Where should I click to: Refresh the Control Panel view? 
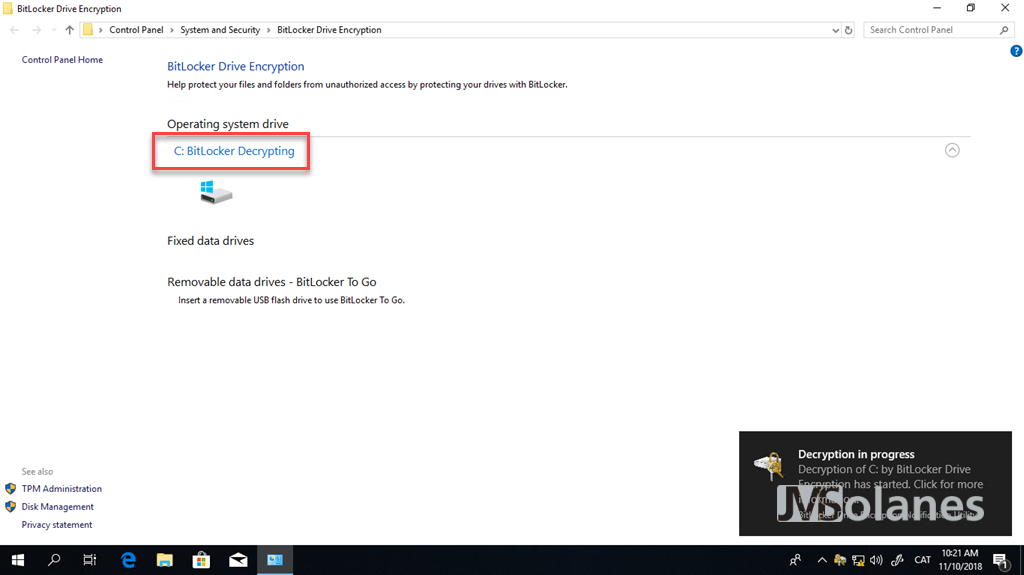[x=848, y=30]
